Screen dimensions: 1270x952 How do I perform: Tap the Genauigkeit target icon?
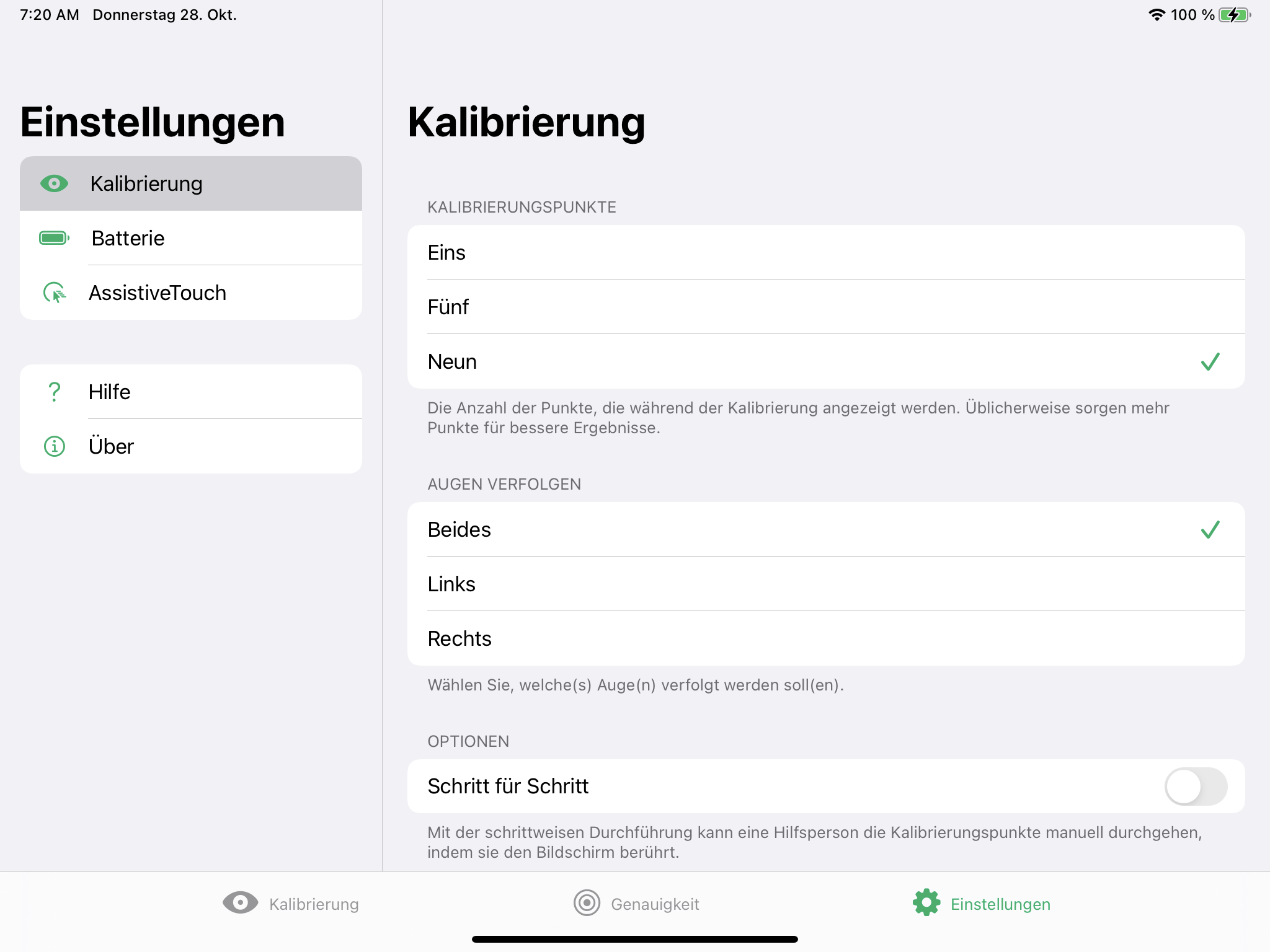pyautogui.click(x=587, y=903)
